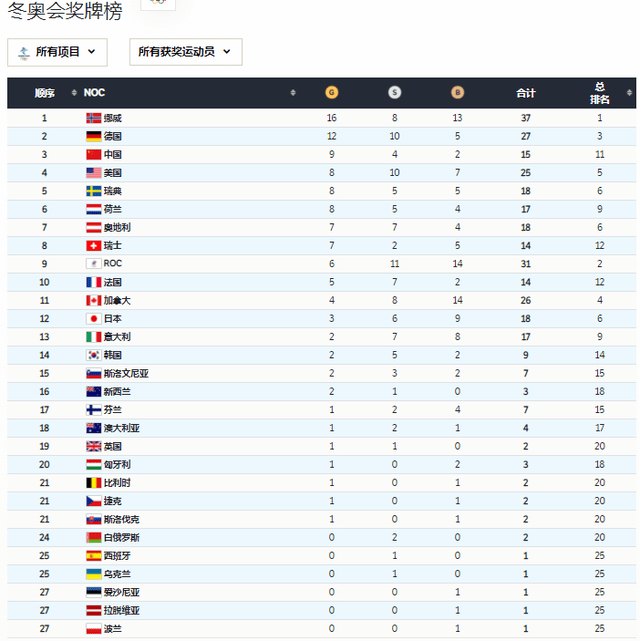640x641 pixels.
Task: Click the gold medal G header icon
Action: 331,92
